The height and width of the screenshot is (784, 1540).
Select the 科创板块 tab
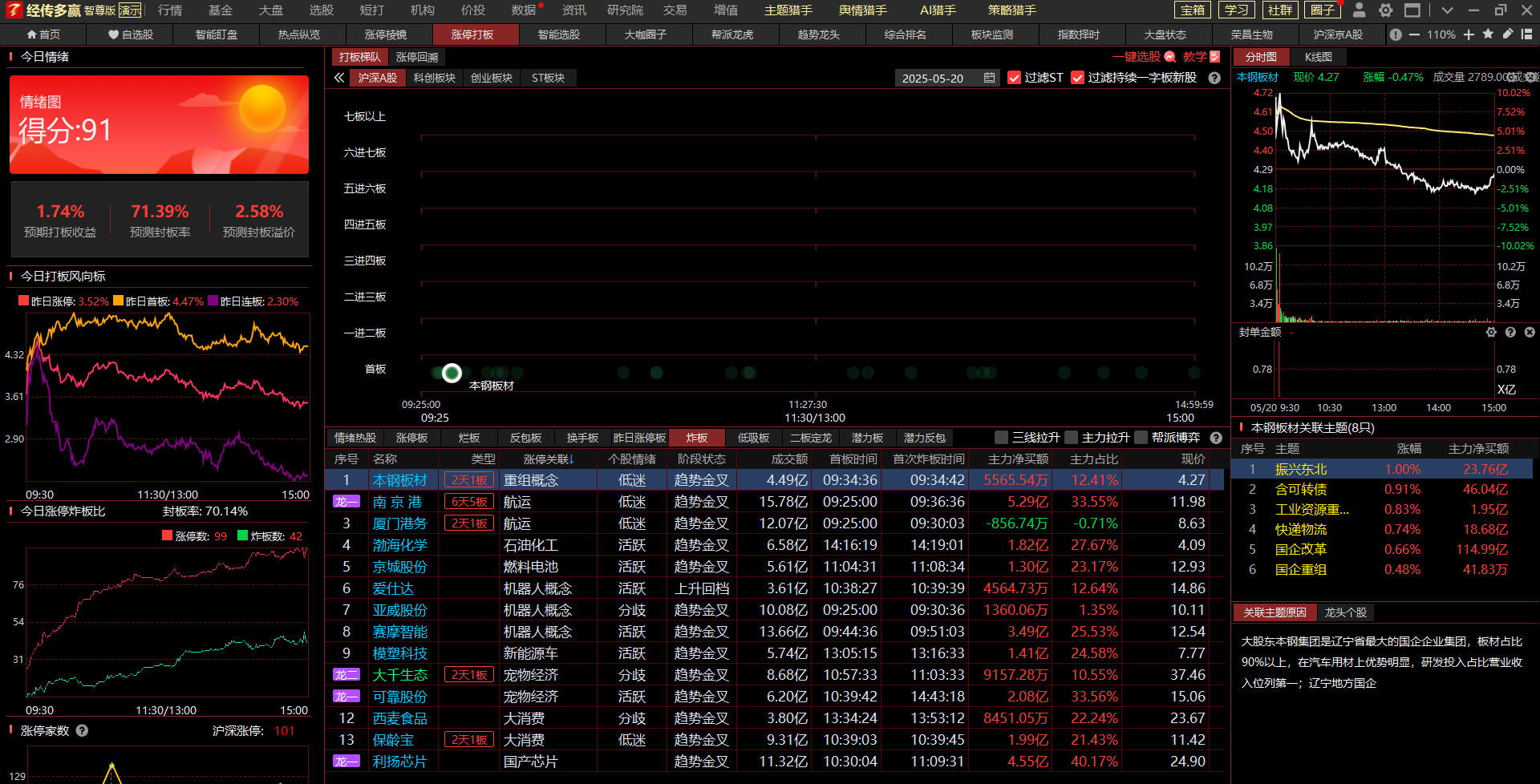(434, 78)
